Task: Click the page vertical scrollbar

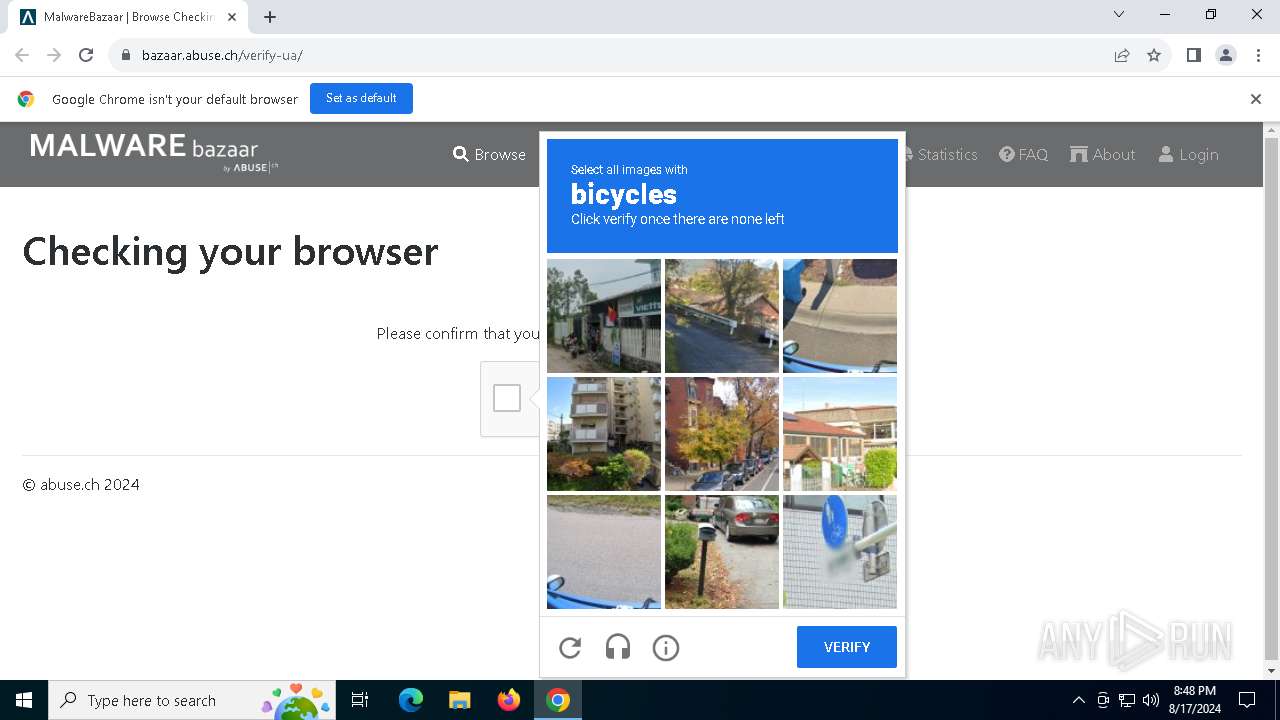Action: click(1272, 400)
